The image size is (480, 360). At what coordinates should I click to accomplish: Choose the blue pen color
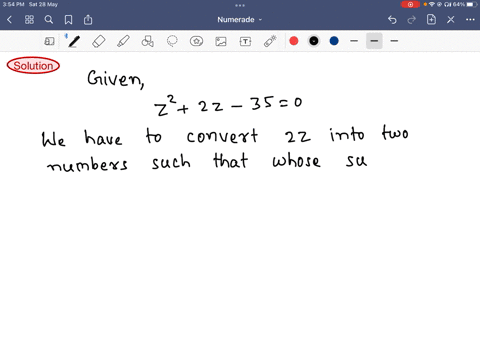coord(334,41)
